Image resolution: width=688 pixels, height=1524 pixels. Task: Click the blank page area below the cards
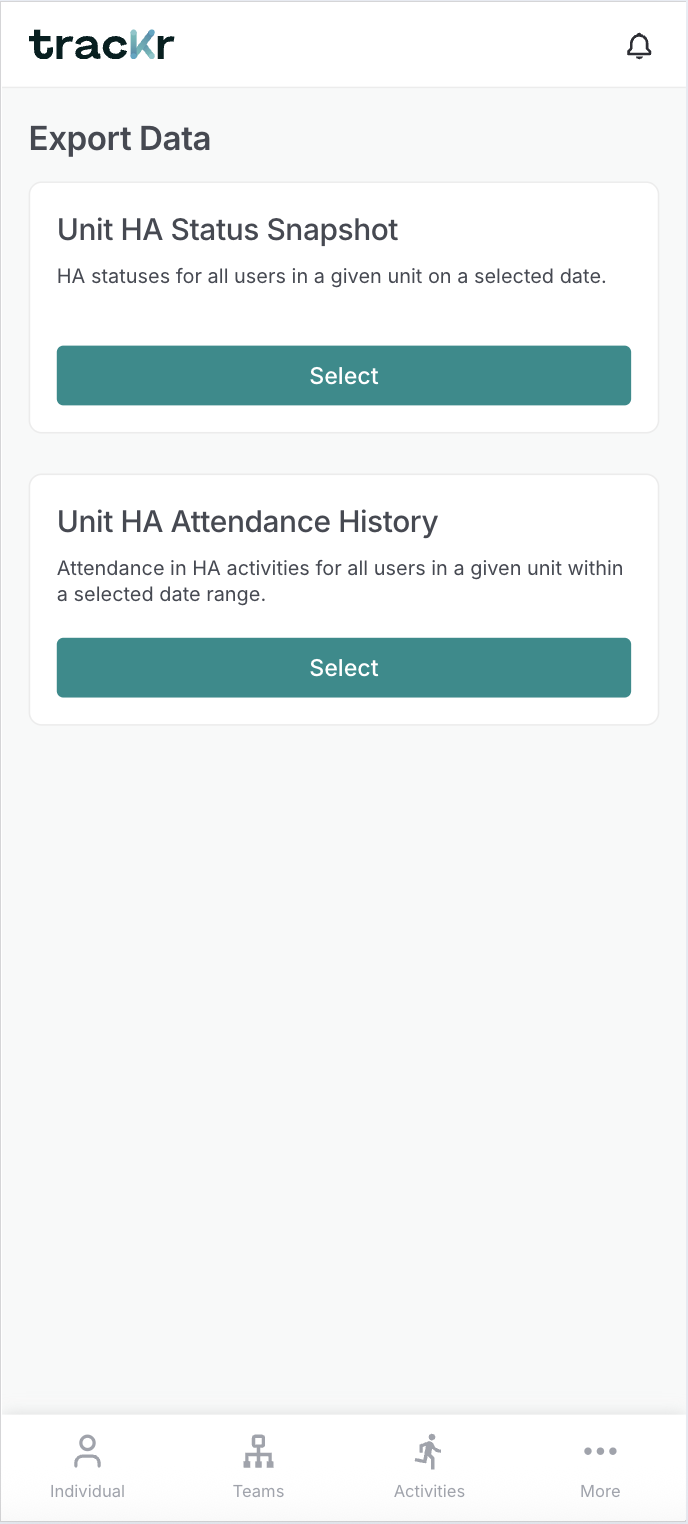(x=344, y=1050)
